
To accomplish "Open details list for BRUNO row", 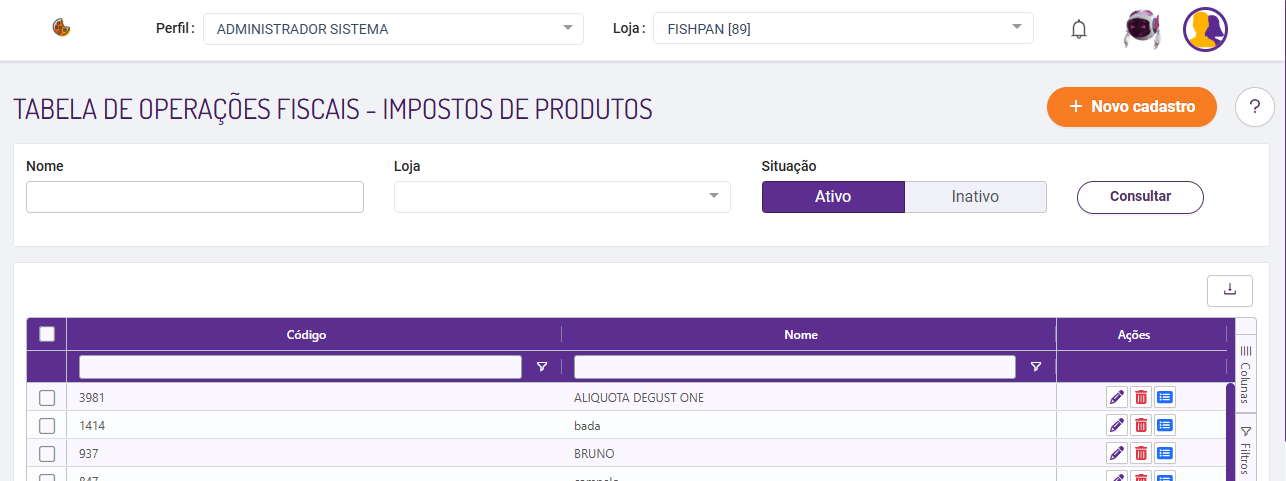I will (x=1165, y=453).
